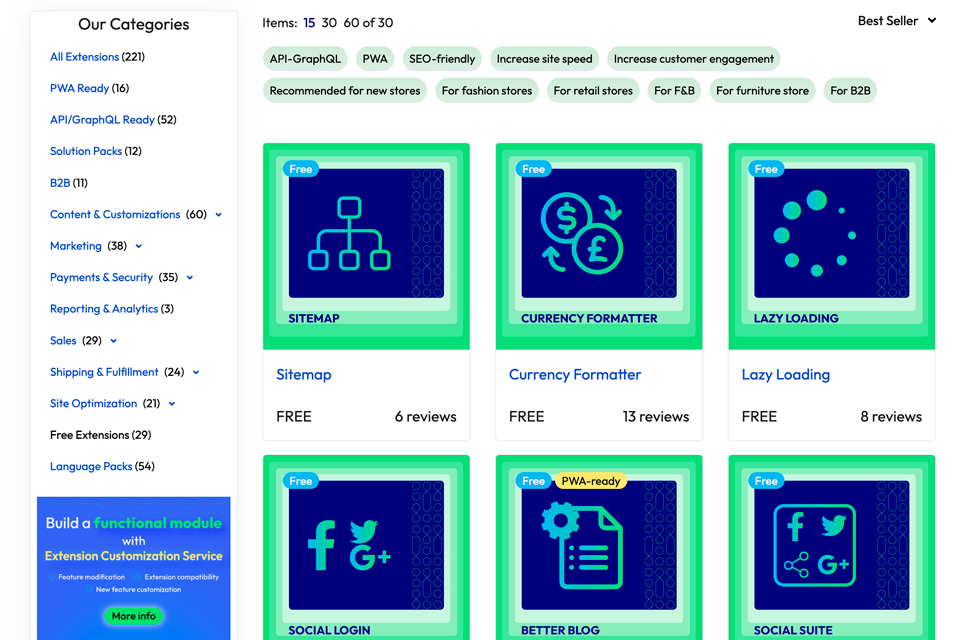Filter by For retail stores tag

[x=593, y=91]
